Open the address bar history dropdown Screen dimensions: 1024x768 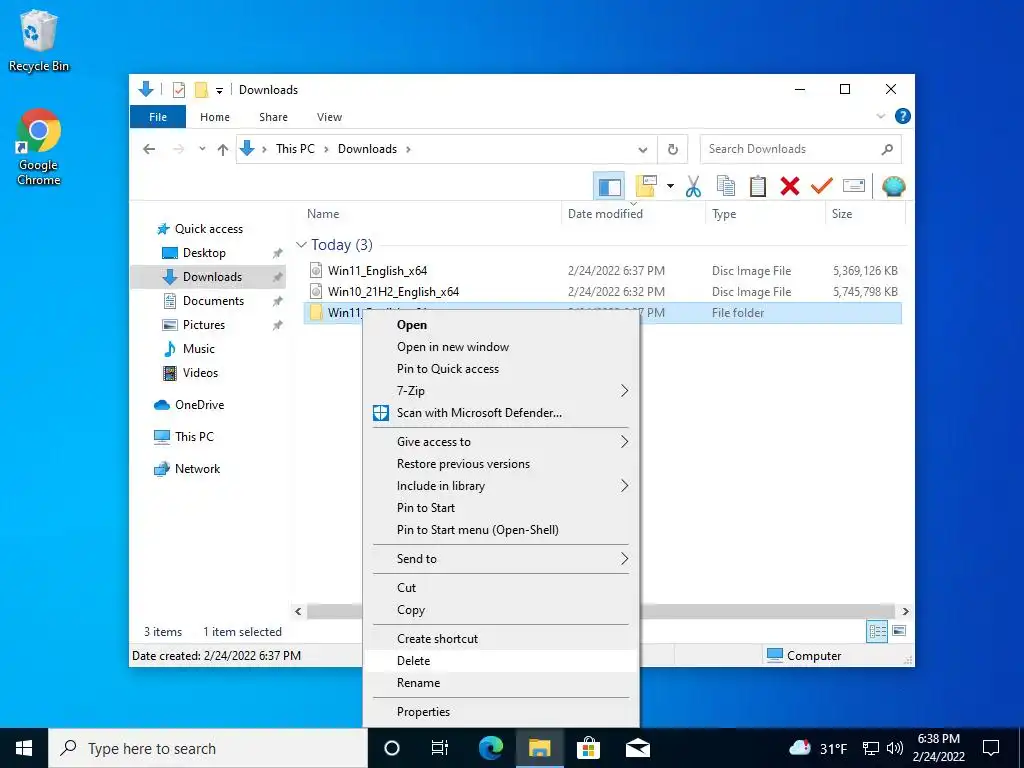643,149
